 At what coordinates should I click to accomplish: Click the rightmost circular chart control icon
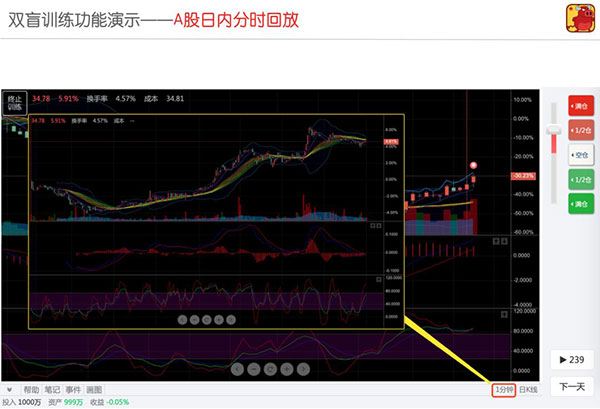click(304, 369)
